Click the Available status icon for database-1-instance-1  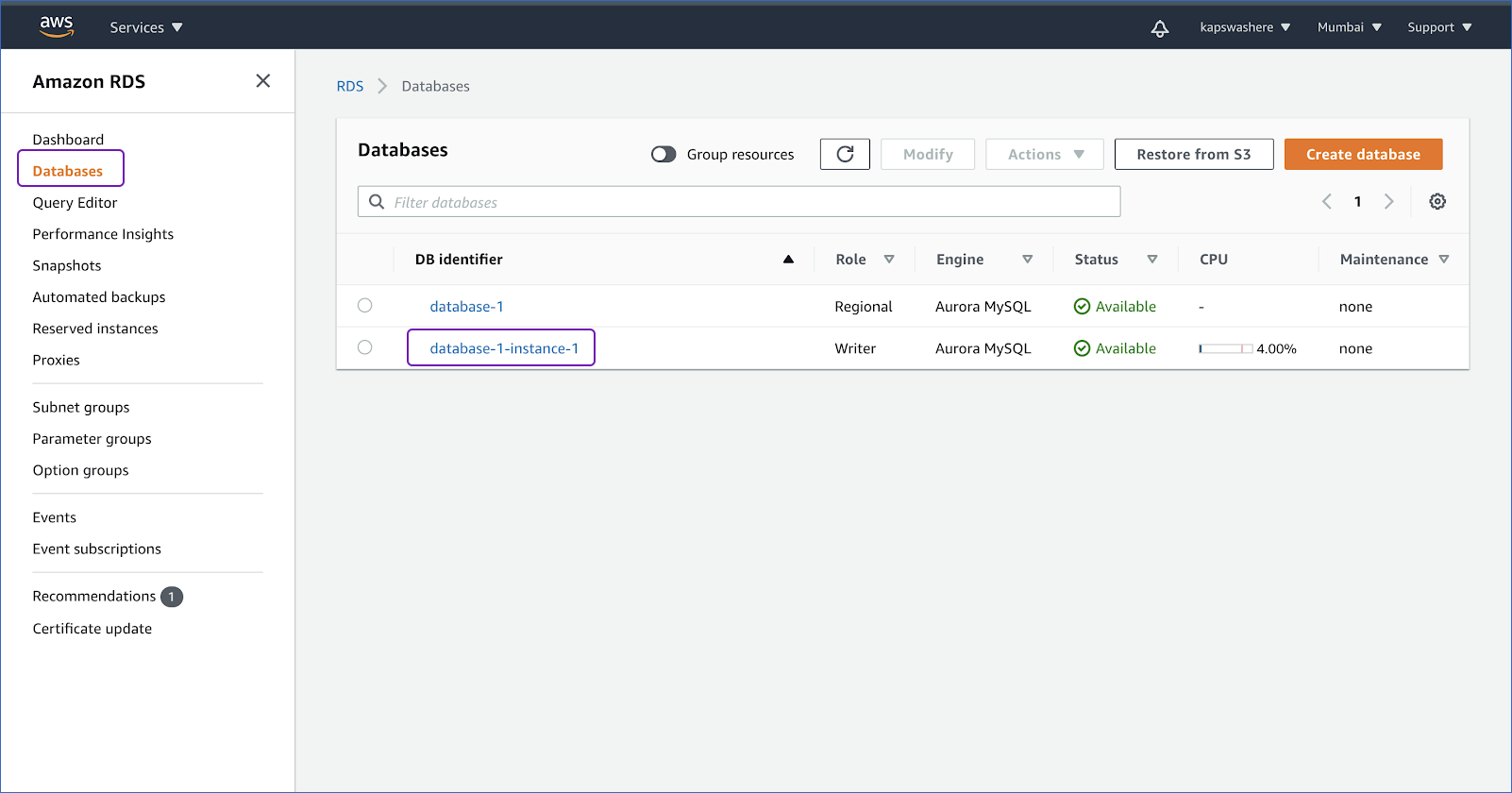pos(1083,348)
